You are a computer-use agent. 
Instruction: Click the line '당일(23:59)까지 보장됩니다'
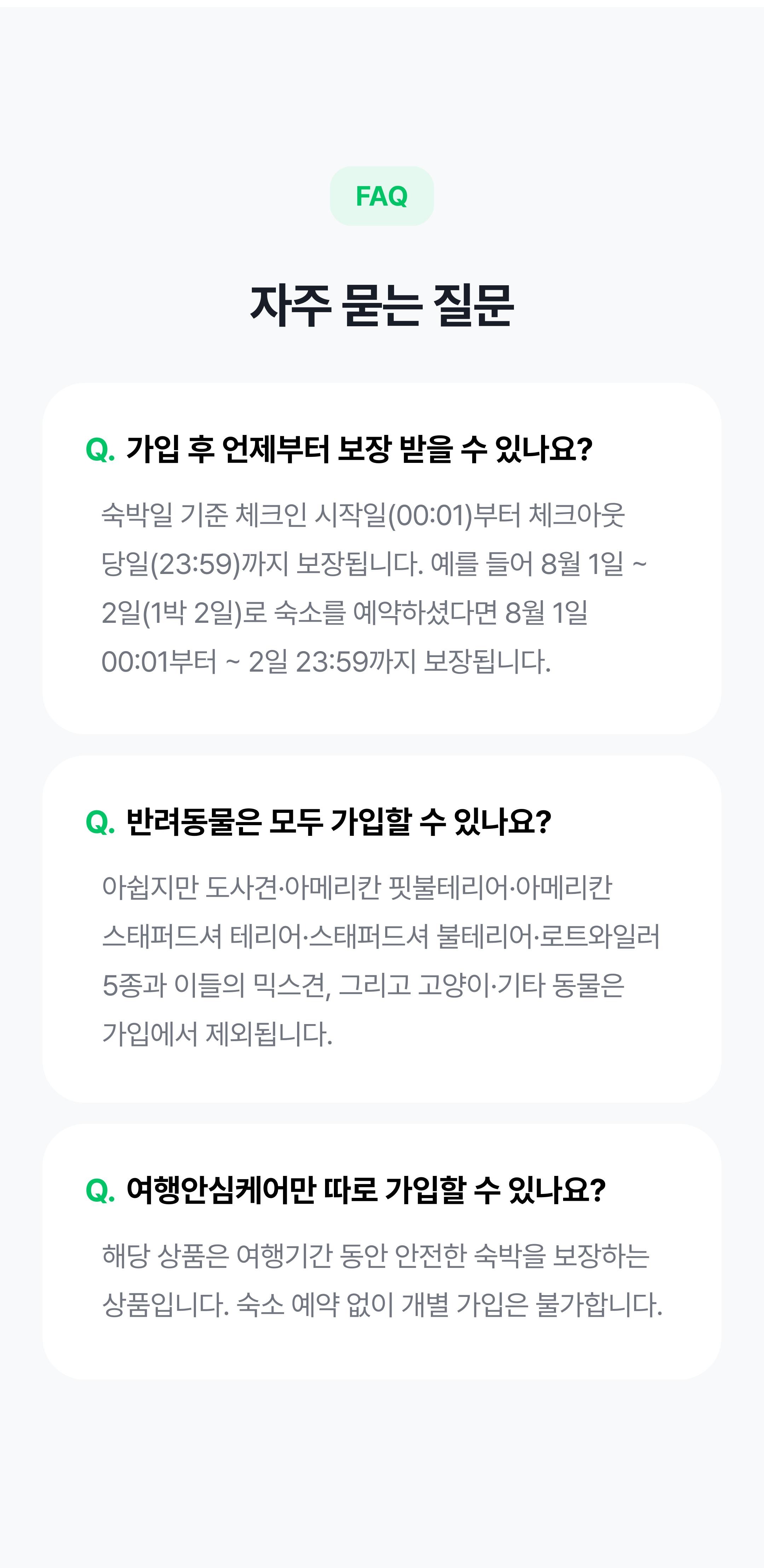(261, 564)
